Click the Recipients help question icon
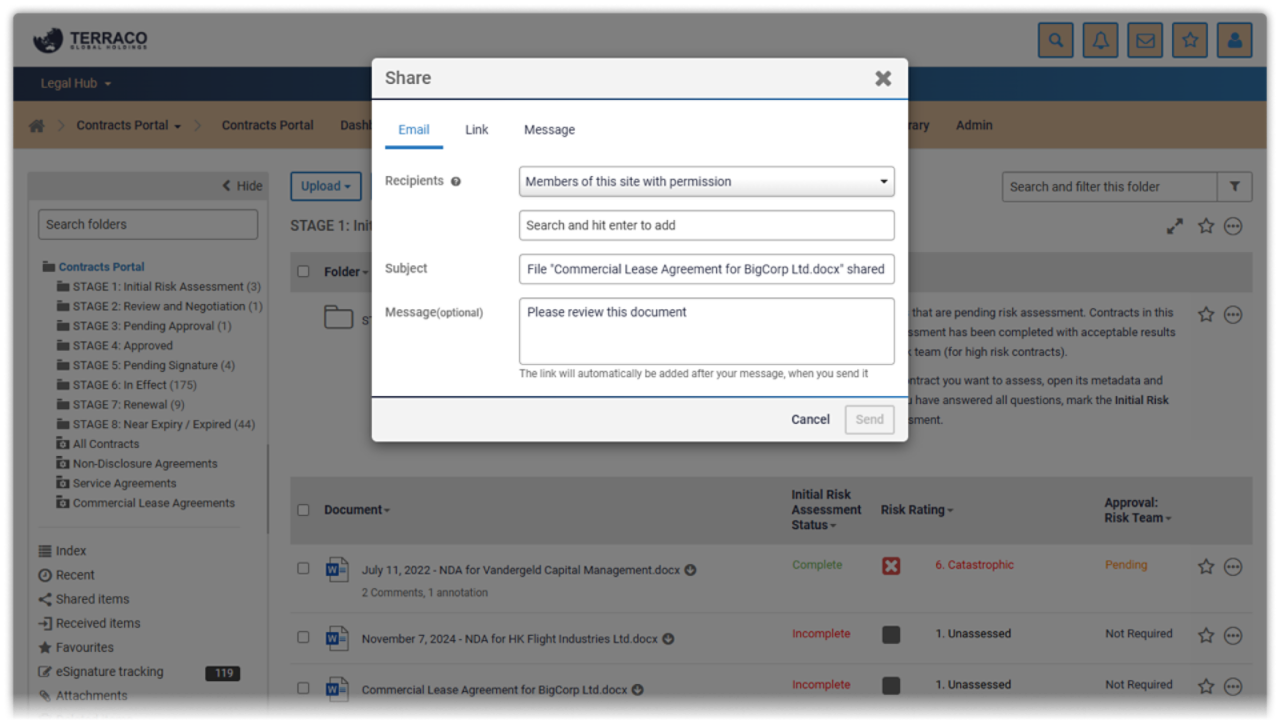The width and height of the screenshot is (1280, 720). tap(456, 182)
